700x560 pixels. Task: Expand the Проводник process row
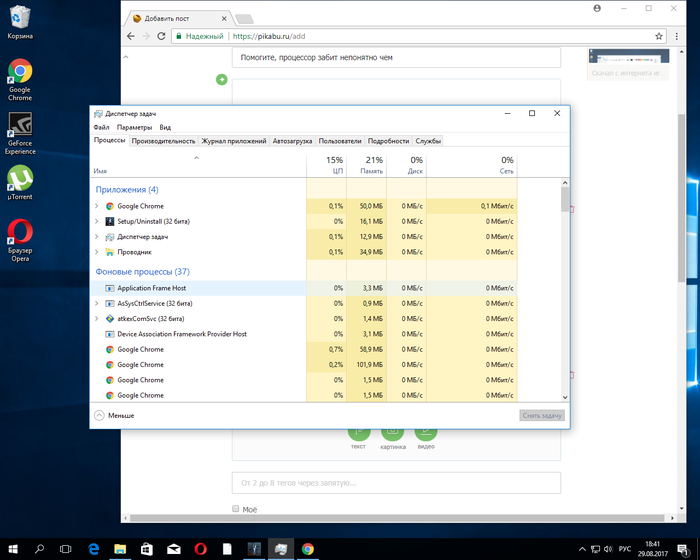(96, 252)
